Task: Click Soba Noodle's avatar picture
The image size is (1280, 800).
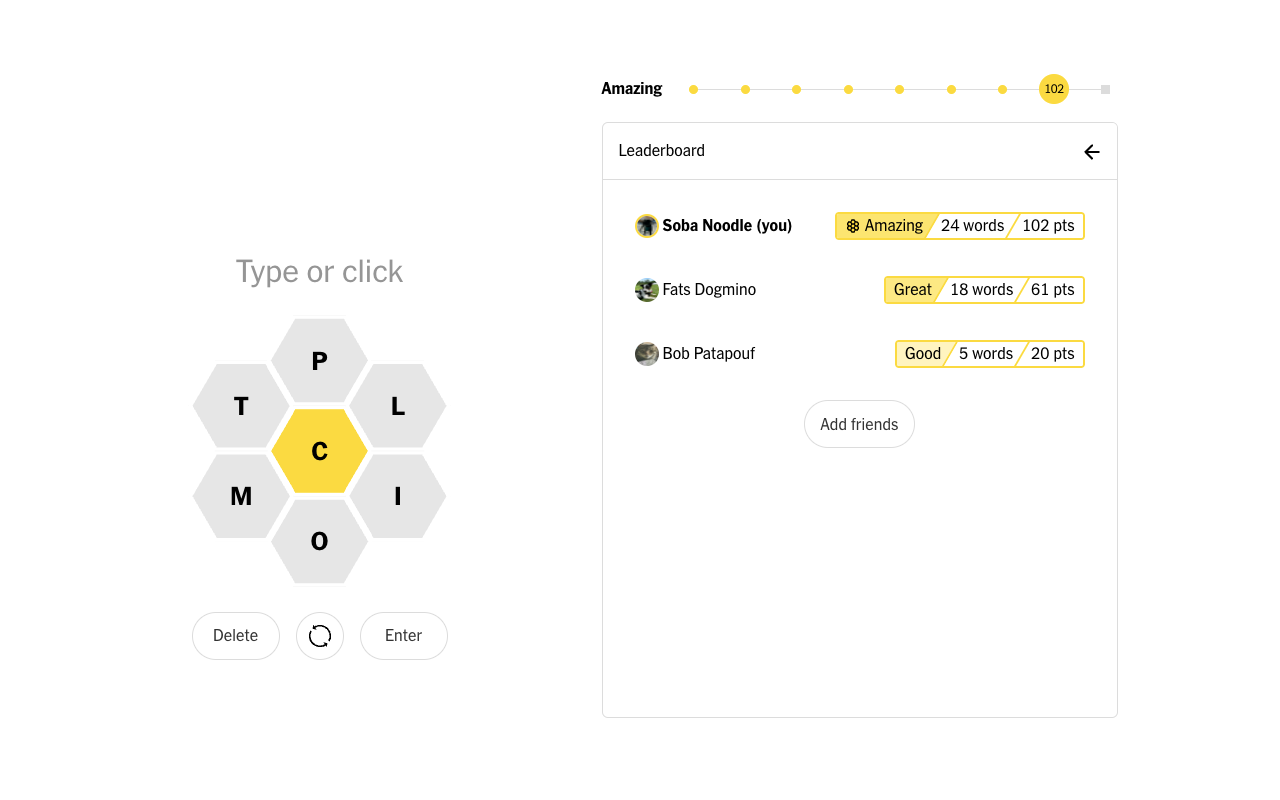Action: (647, 226)
